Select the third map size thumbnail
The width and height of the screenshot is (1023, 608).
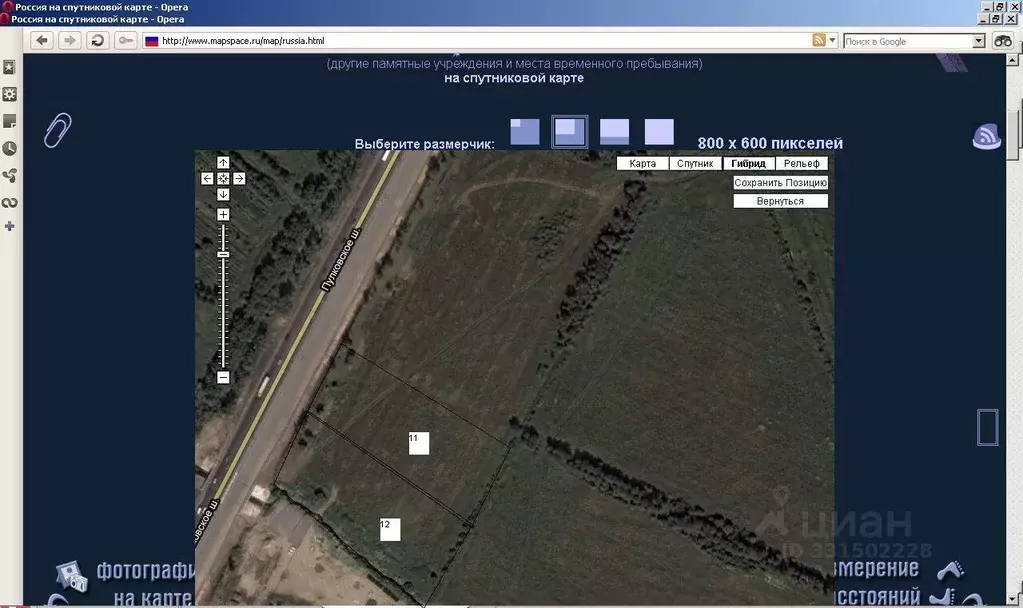[614, 132]
